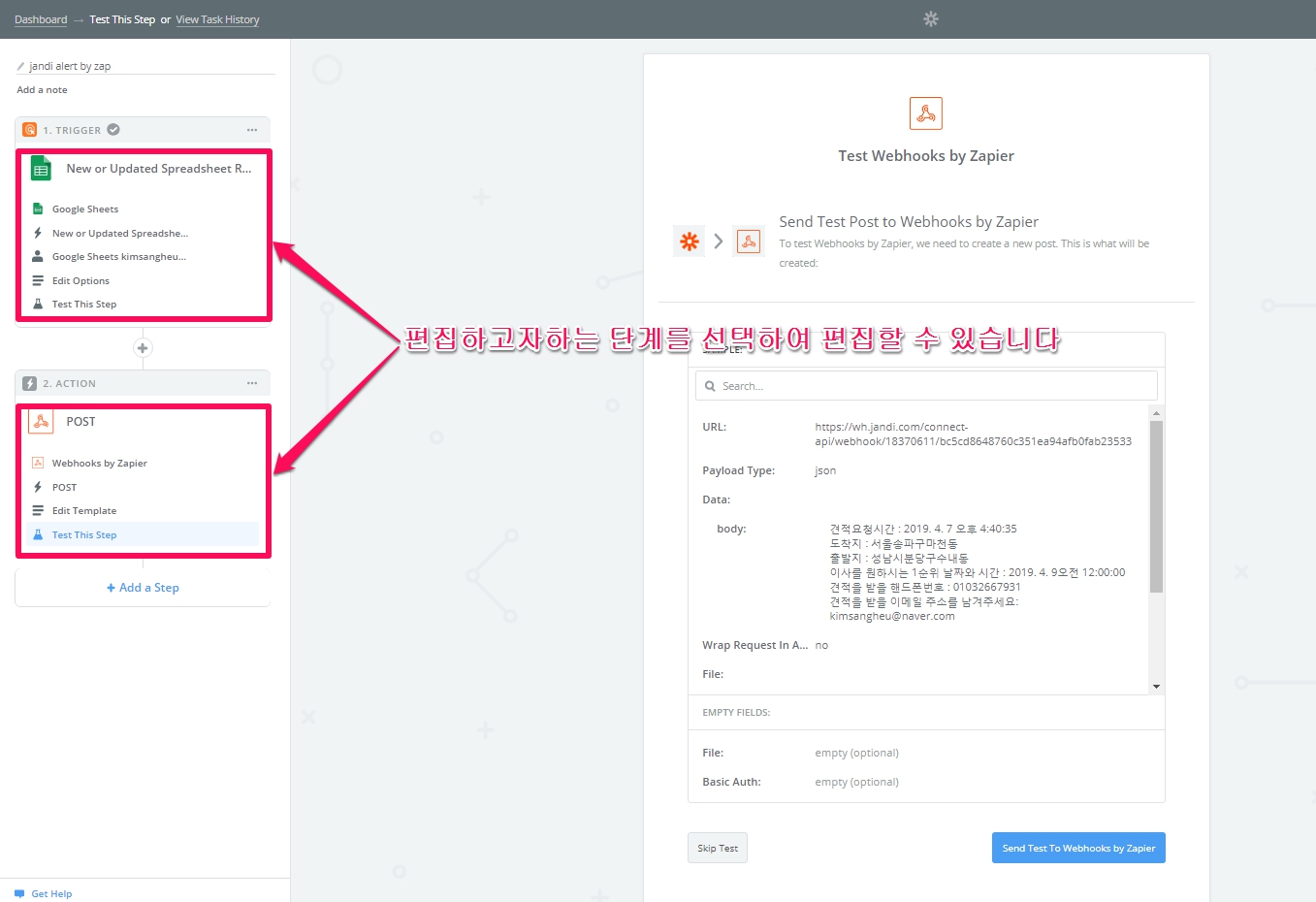Open View Task History link

(x=217, y=19)
